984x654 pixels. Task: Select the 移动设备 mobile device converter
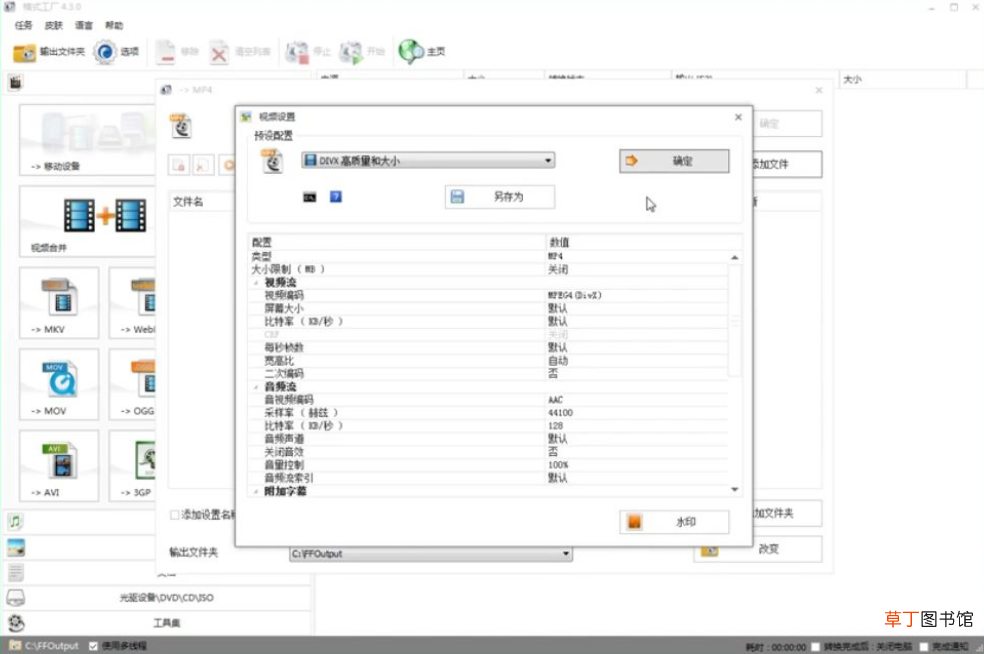point(87,140)
